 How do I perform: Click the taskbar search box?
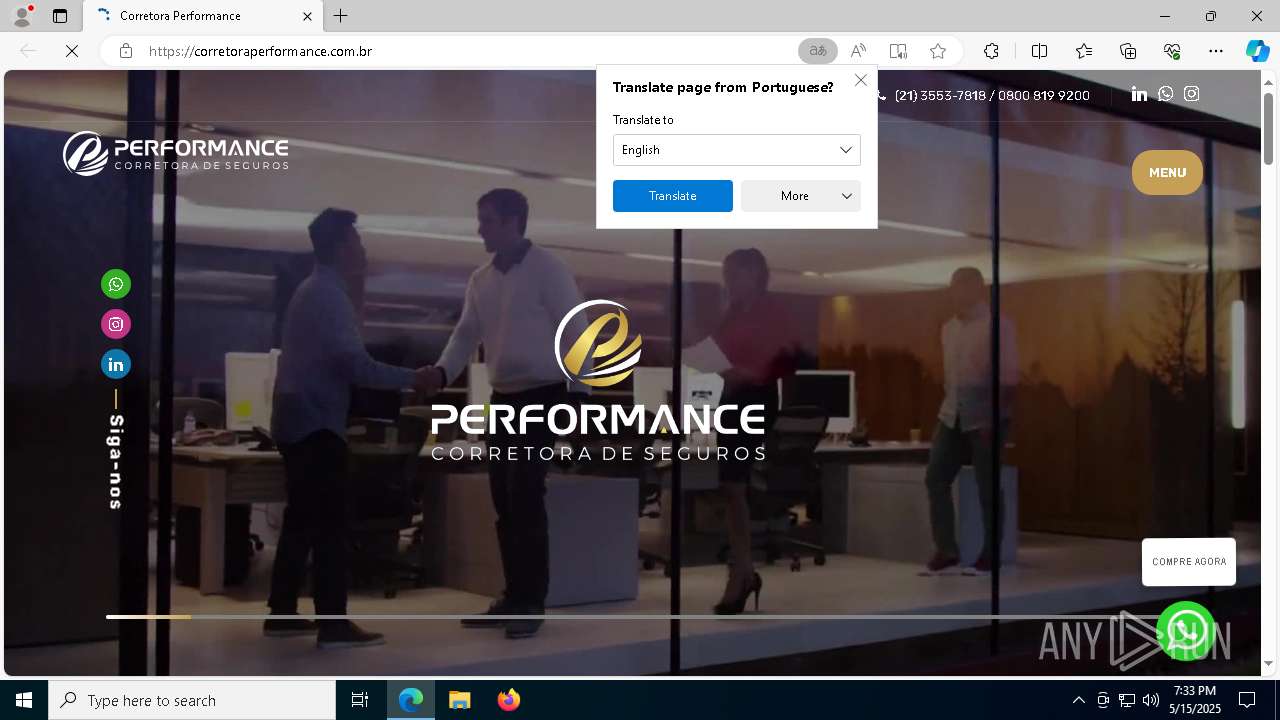point(192,700)
